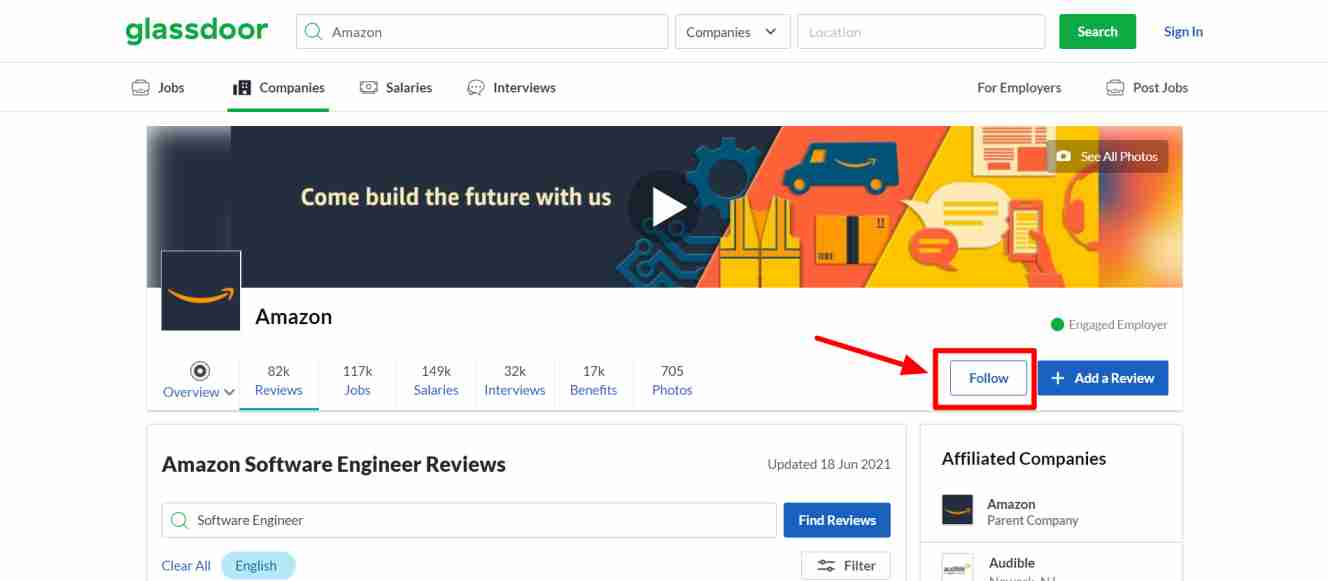1328x581 pixels.
Task: Open the 149k Salaries tab
Action: pos(436,381)
